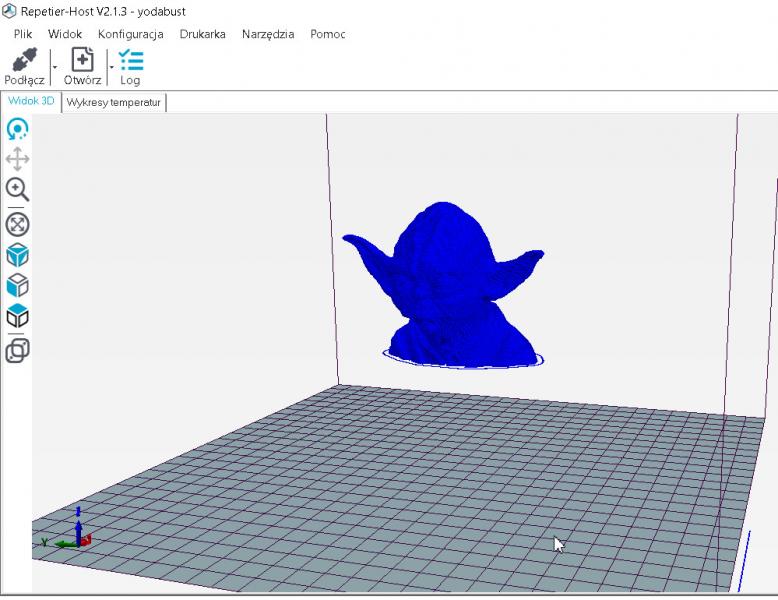Select the Rotate view tool

(17, 129)
